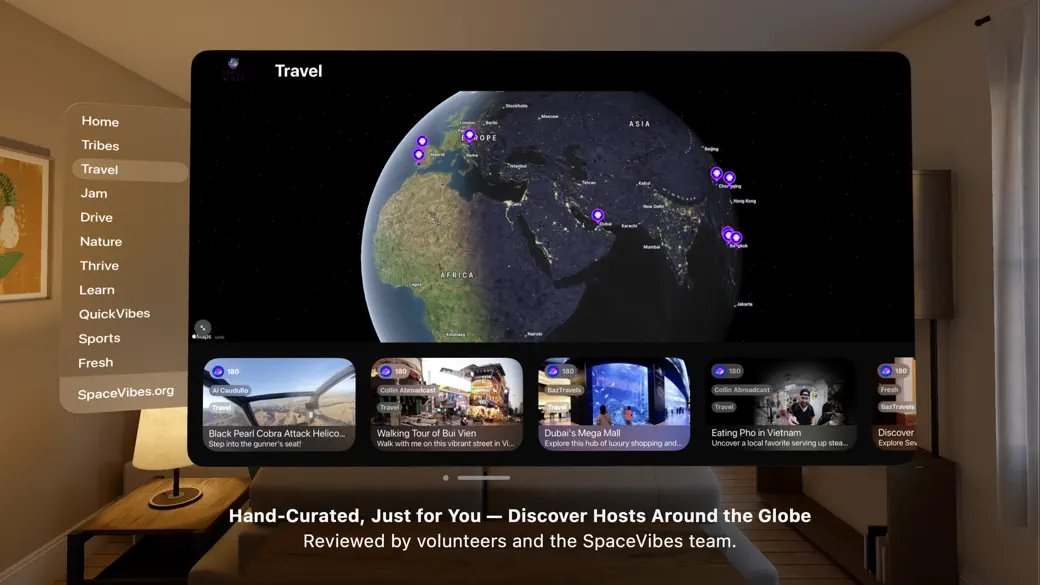Click the 180 badge on Walking Tour of Bui Vien
Viewport: 1040px width, 585px height.
click(394, 371)
